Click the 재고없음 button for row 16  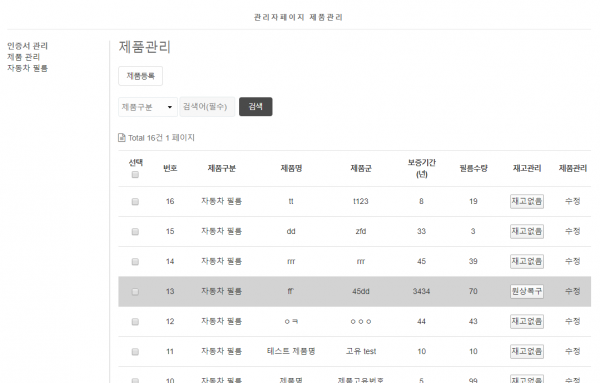[527, 202]
